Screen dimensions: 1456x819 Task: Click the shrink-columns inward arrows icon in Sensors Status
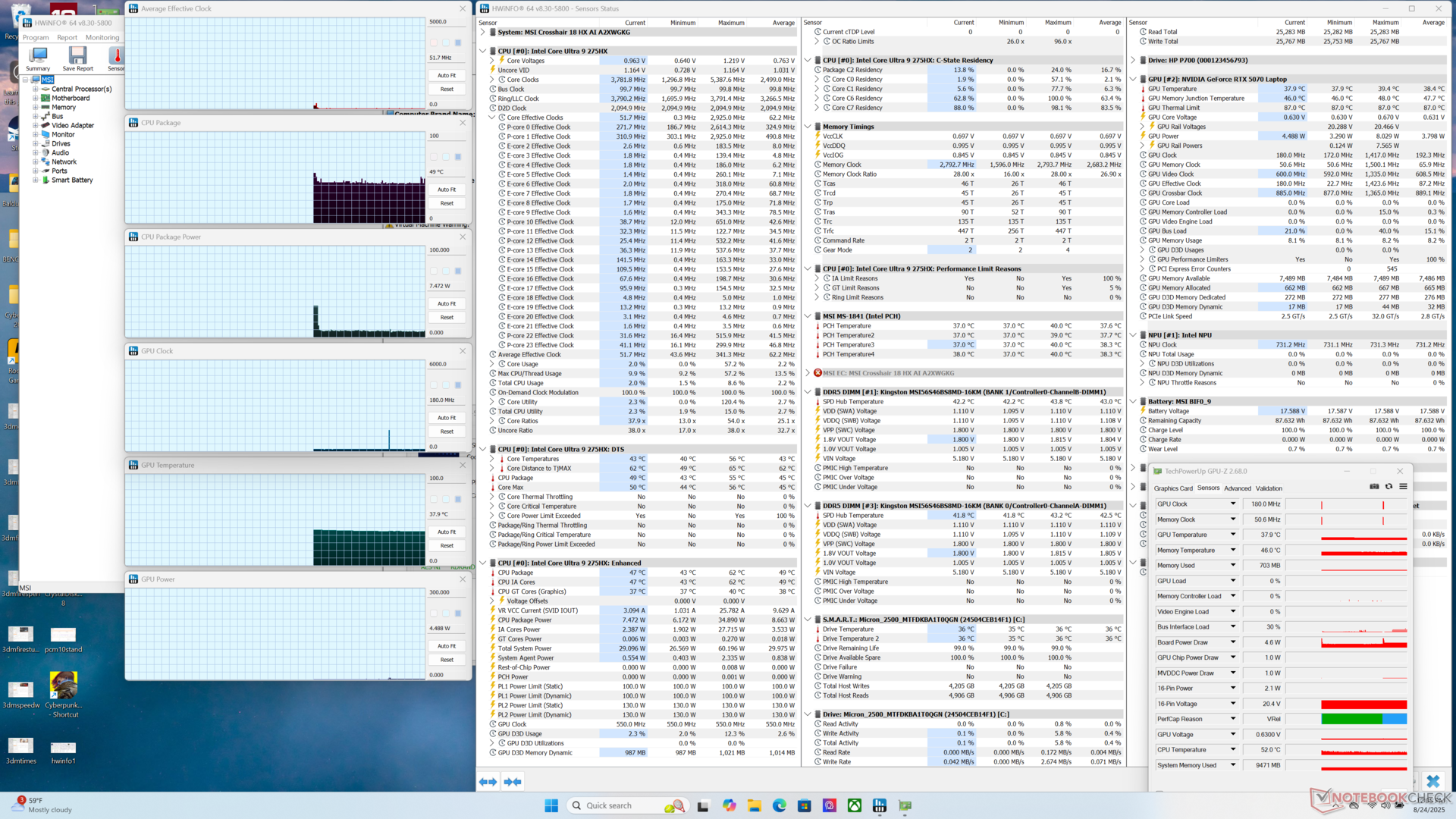pyautogui.click(x=513, y=782)
